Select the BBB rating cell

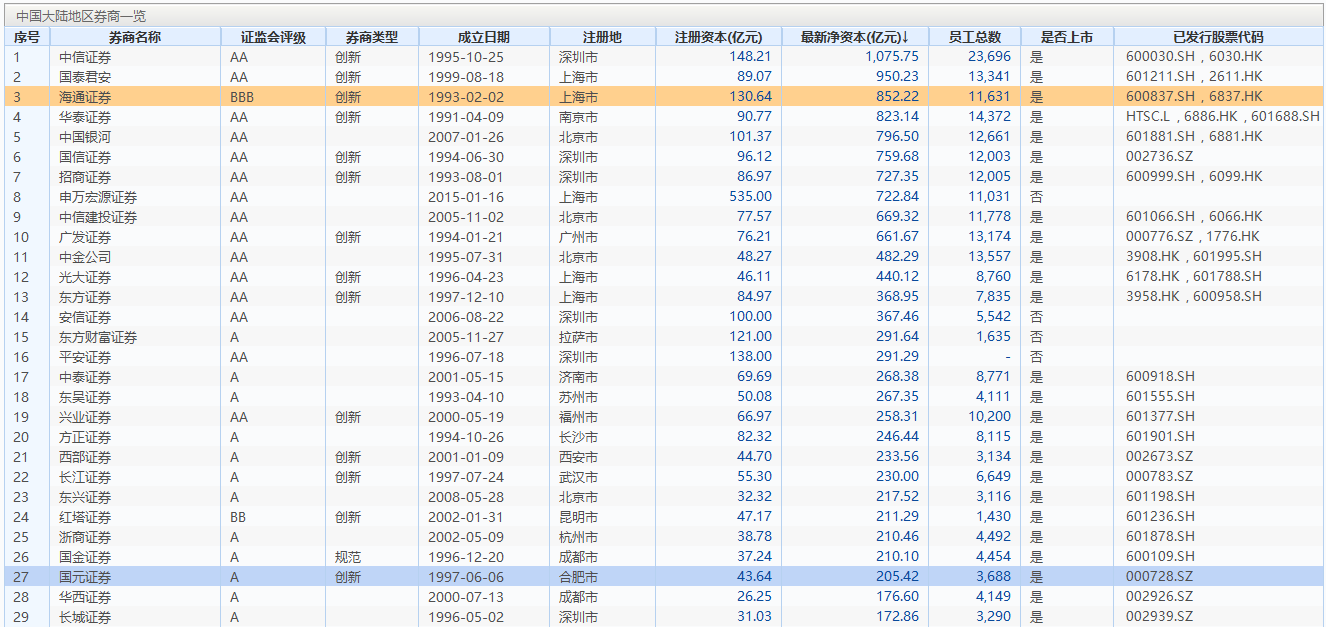tap(242, 97)
